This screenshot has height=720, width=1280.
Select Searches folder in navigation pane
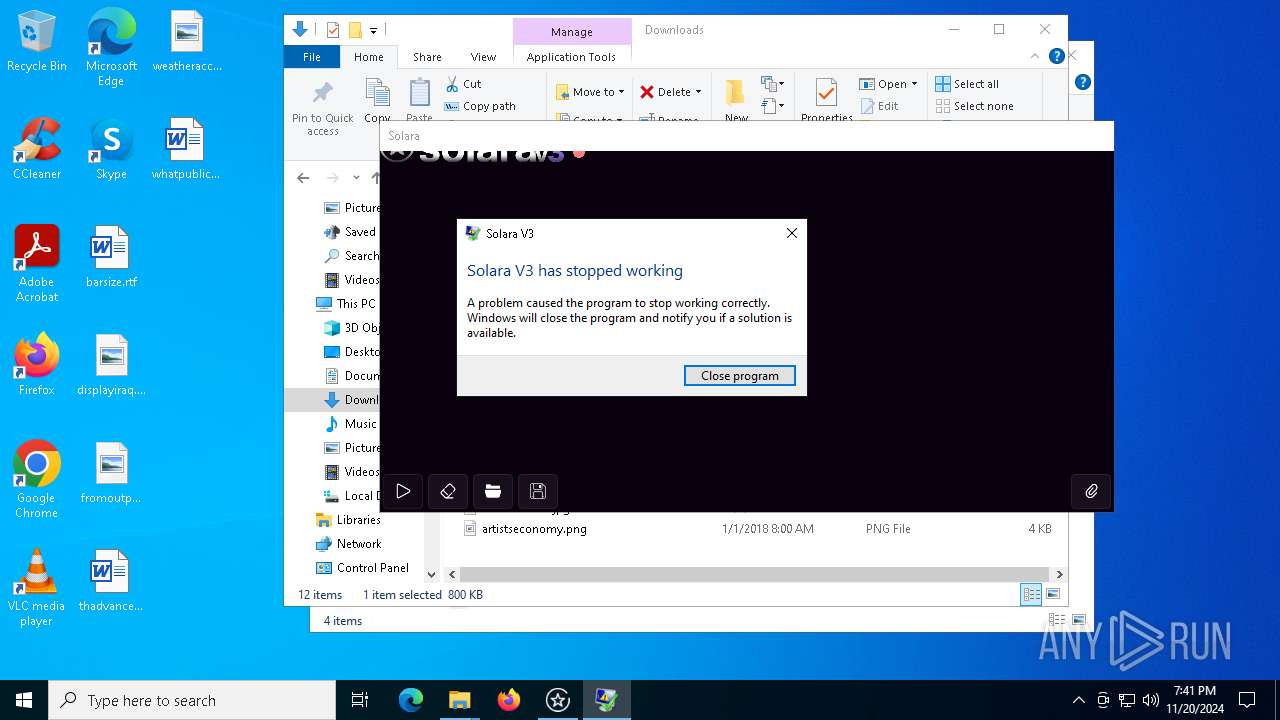point(352,256)
